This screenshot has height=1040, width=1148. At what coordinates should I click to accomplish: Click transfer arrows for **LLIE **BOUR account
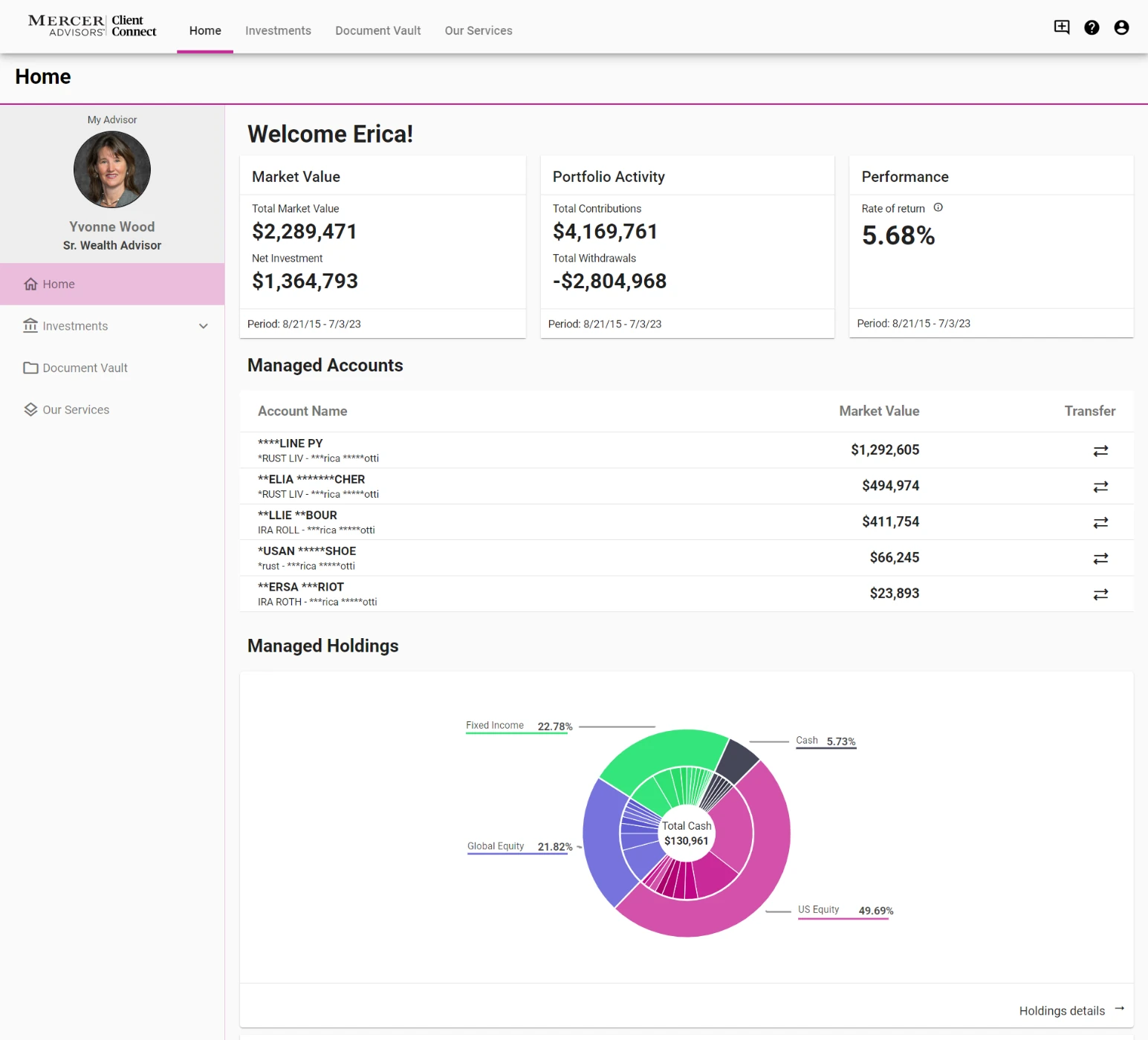pos(1100,522)
